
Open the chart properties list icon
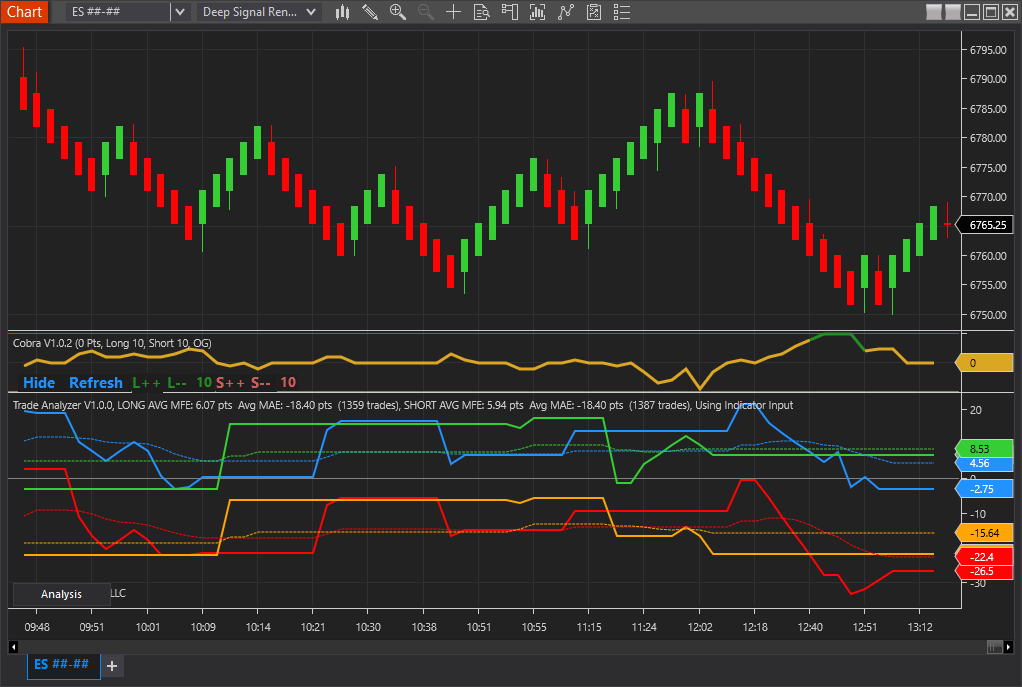[622, 12]
